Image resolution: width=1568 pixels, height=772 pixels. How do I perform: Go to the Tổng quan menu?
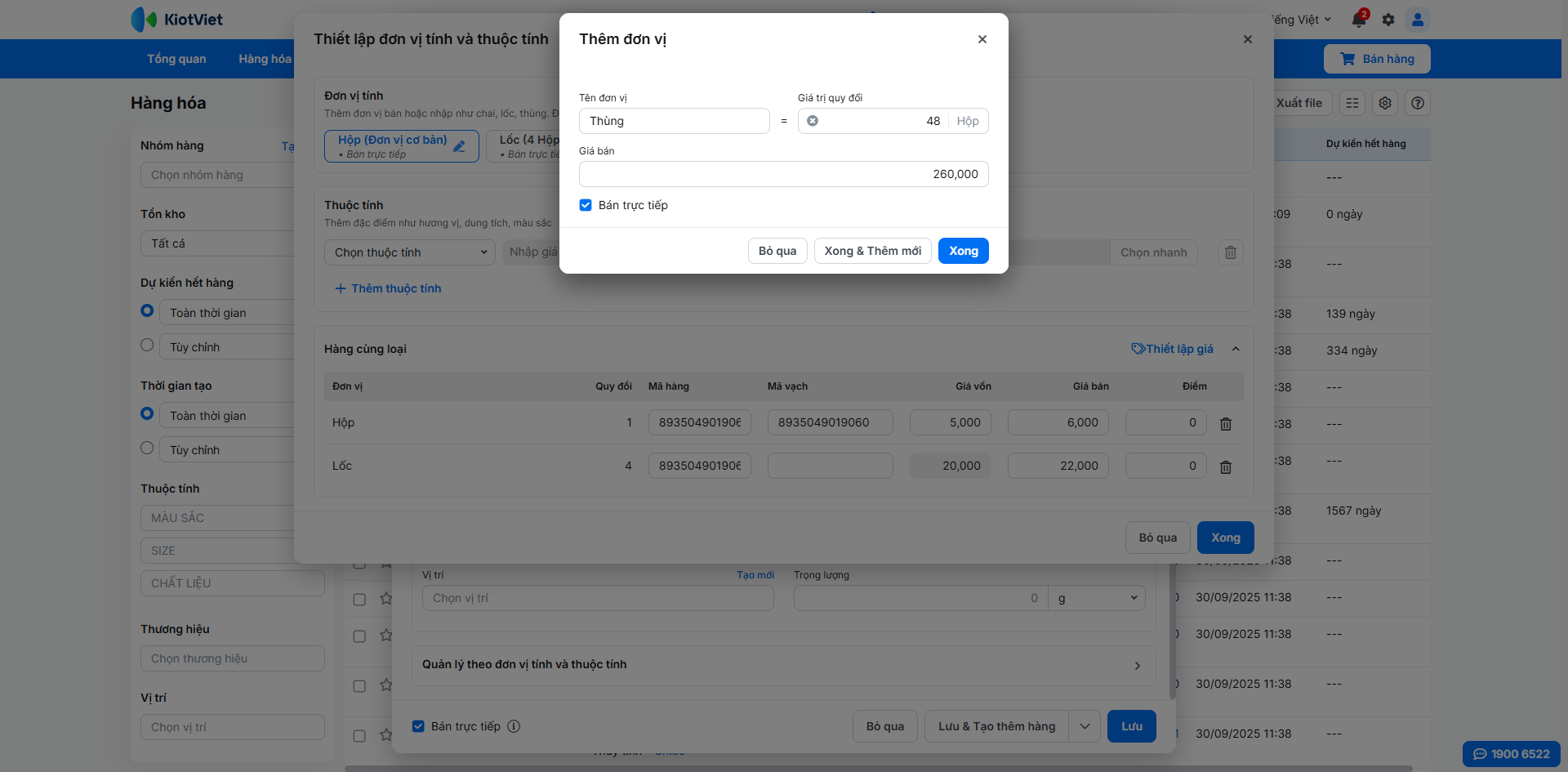pyautogui.click(x=176, y=59)
